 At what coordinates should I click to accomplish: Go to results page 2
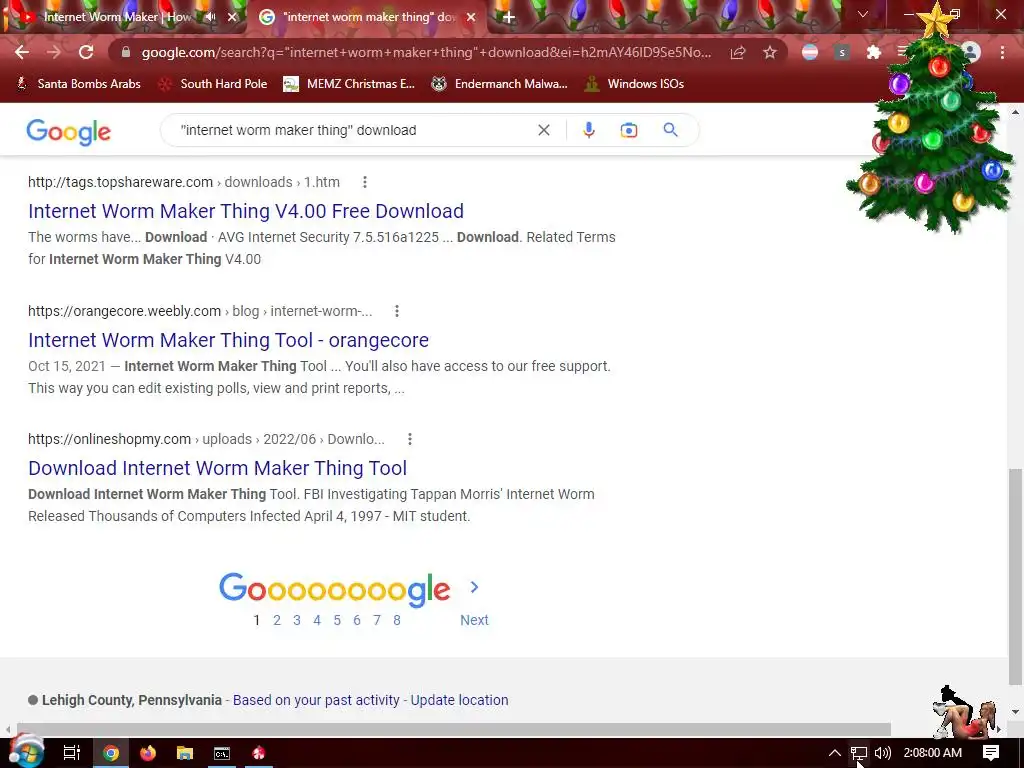[x=277, y=620]
